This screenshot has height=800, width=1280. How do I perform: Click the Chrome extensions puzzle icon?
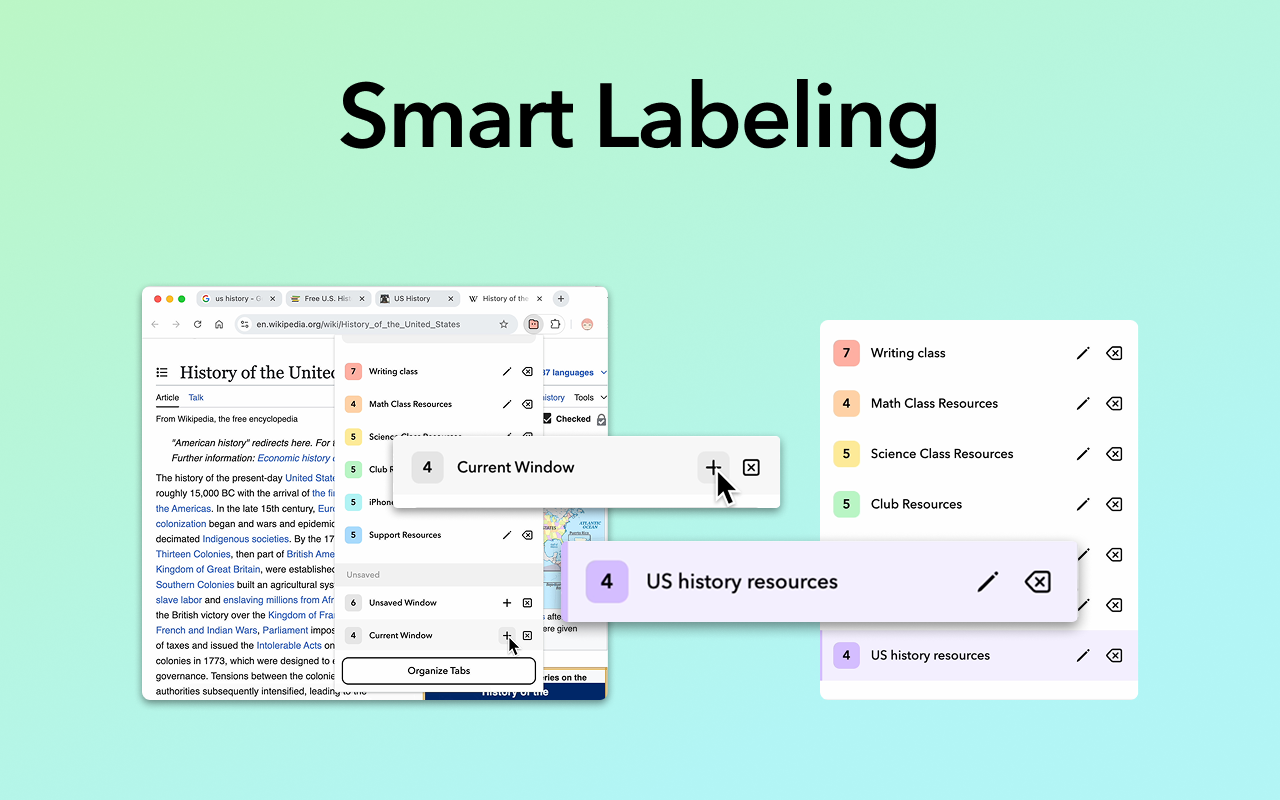pos(556,324)
